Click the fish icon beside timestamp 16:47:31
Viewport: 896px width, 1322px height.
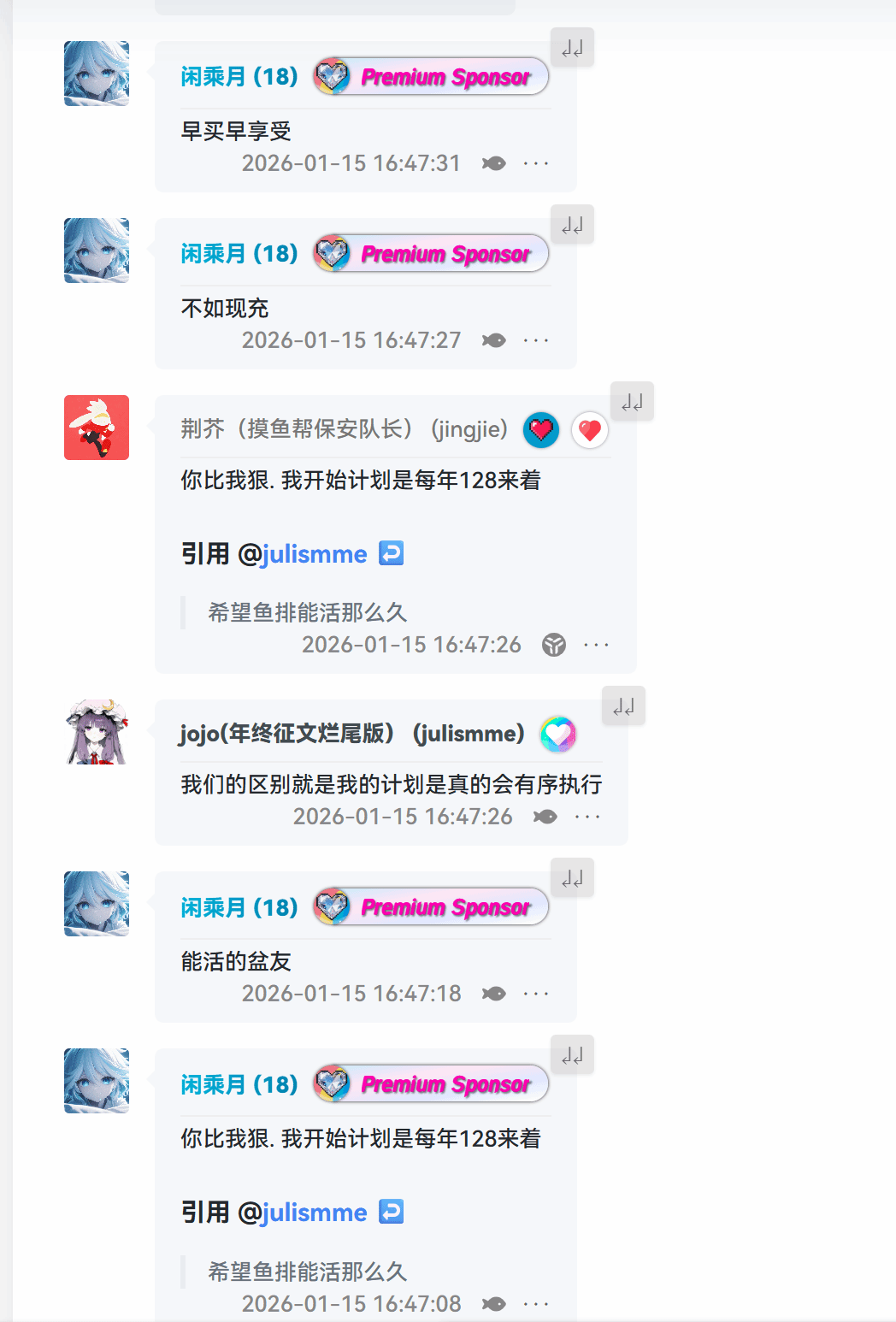click(x=493, y=163)
